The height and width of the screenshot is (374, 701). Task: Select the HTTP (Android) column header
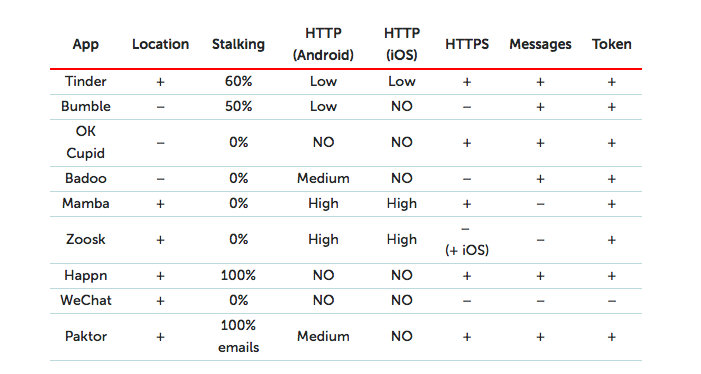323,44
